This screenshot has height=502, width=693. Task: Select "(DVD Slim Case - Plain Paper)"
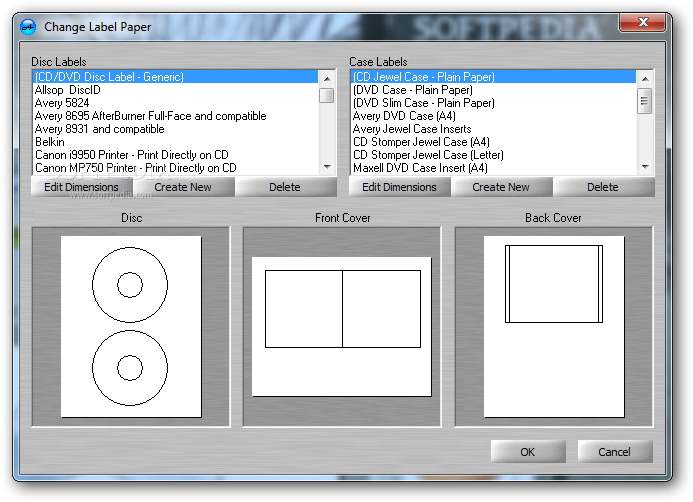click(494, 103)
